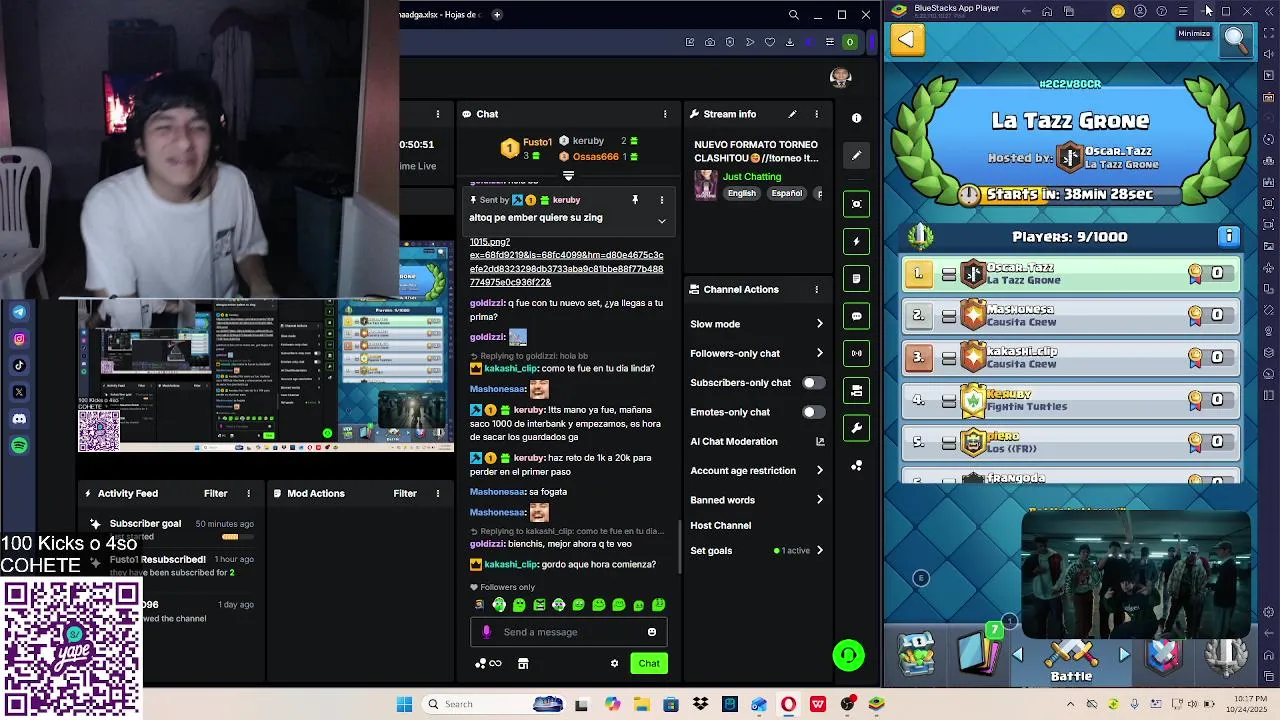Open Dropbox from the taskbar
This screenshot has height=720, width=1280.
(x=700, y=704)
